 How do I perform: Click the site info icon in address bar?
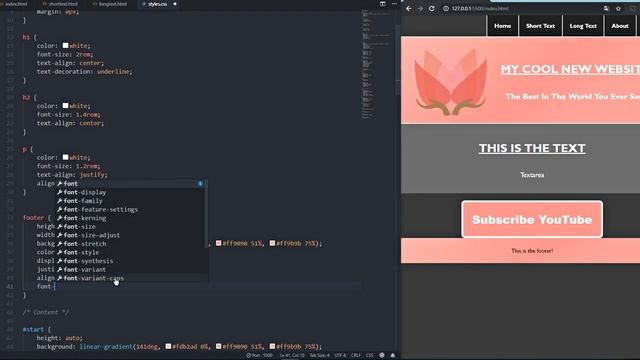tap(446, 8)
